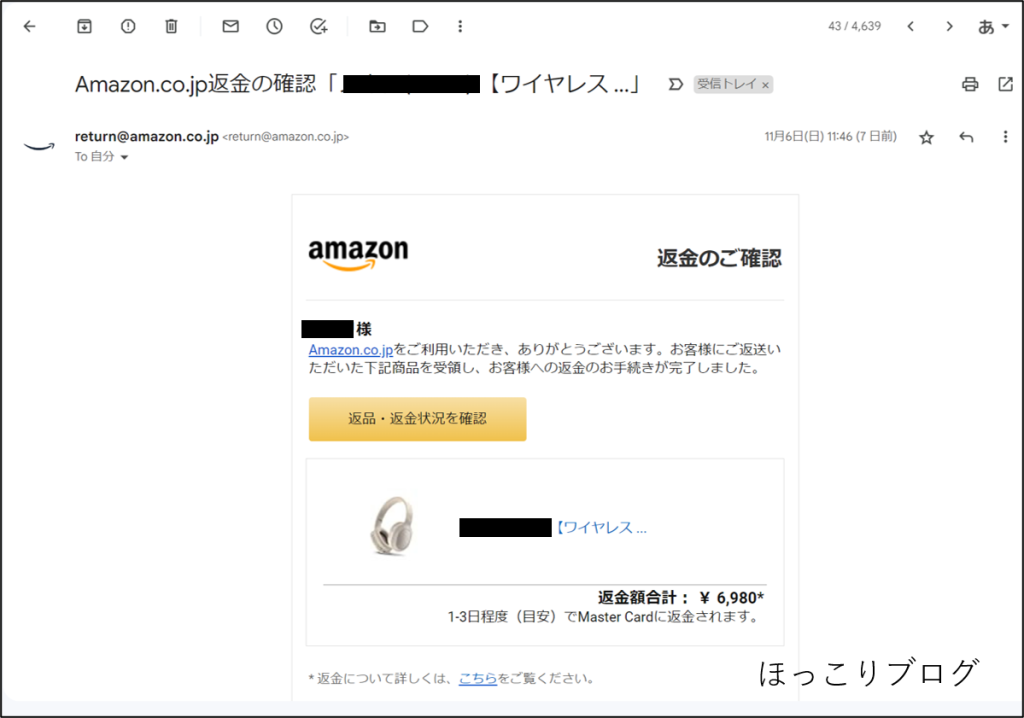Print the email with the printer icon

tap(970, 84)
